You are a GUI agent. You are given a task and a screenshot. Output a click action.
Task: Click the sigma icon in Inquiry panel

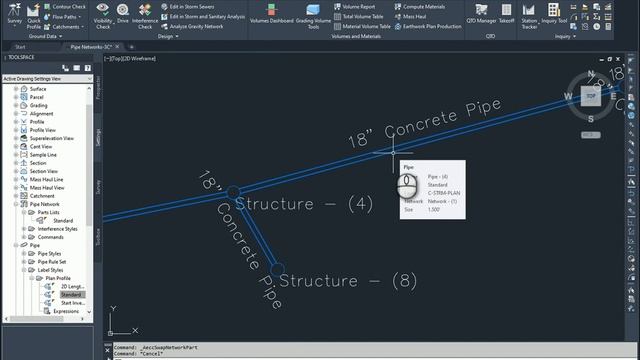pos(596,17)
